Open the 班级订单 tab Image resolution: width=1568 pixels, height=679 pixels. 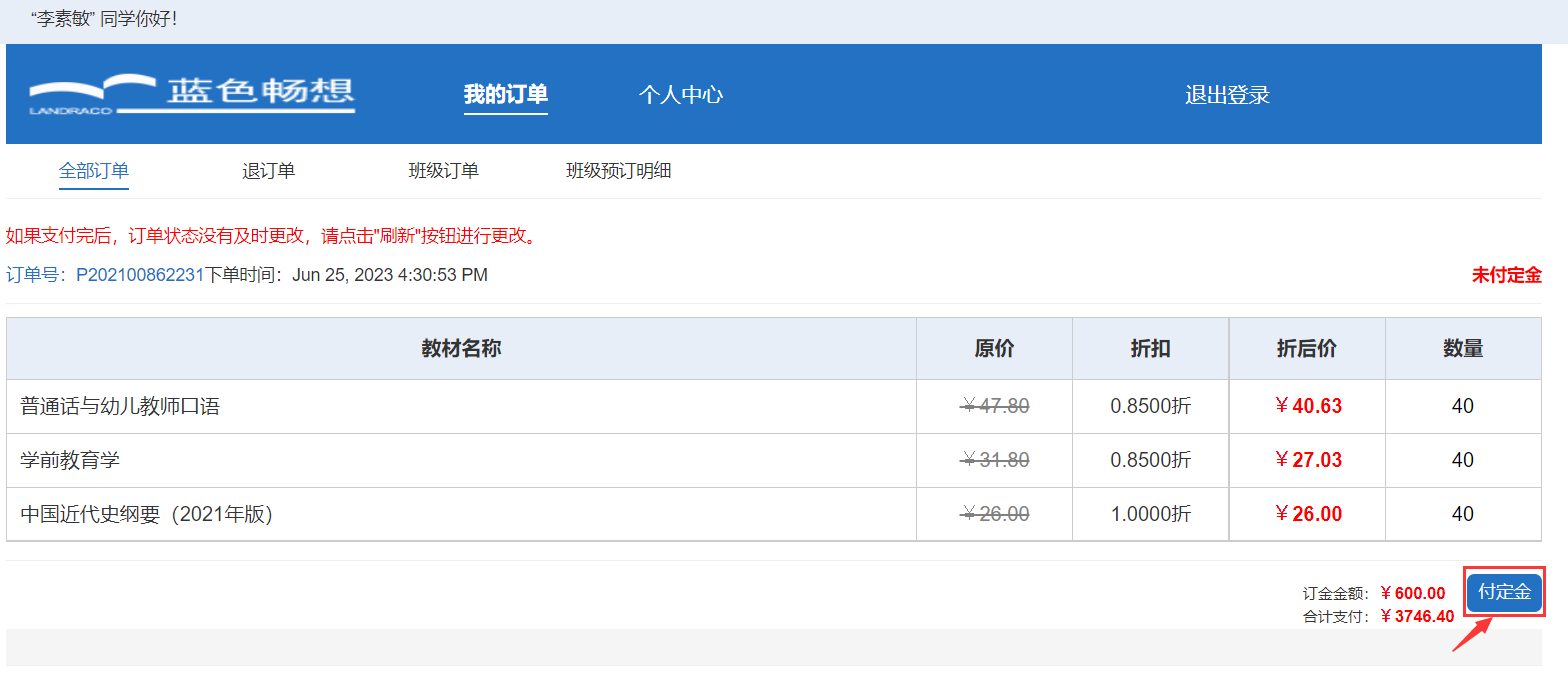point(443,171)
